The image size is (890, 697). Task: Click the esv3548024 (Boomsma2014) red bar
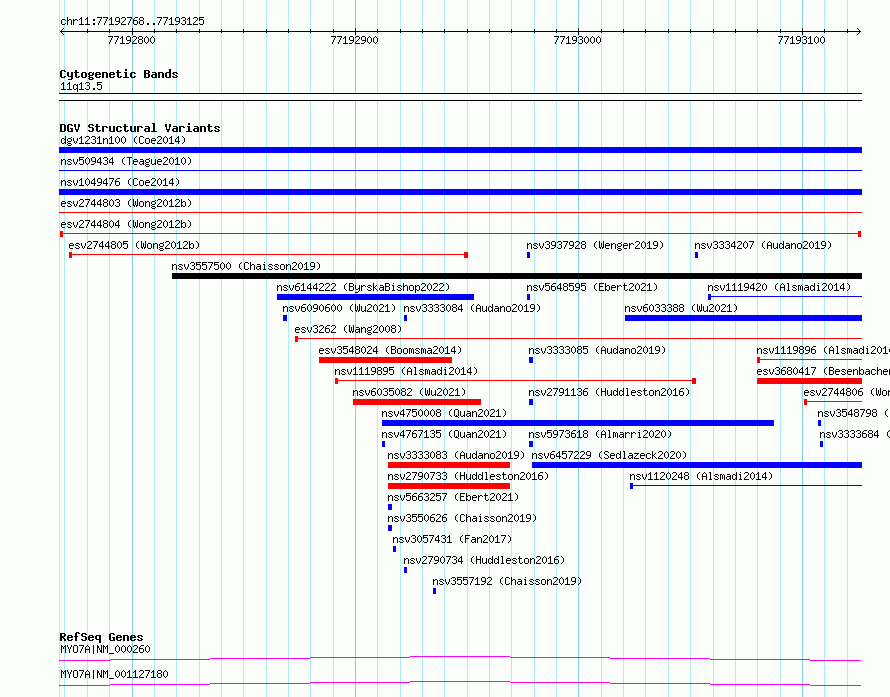click(x=385, y=360)
